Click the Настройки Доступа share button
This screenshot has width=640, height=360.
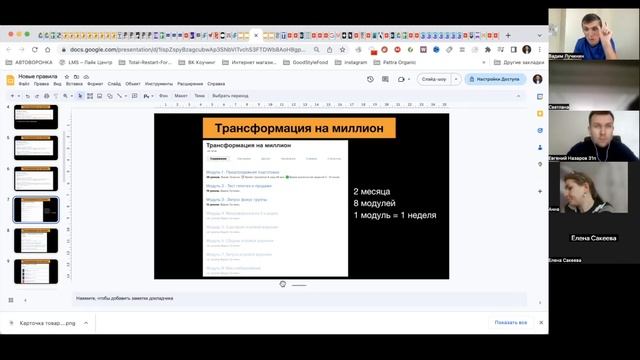coord(495,79)
